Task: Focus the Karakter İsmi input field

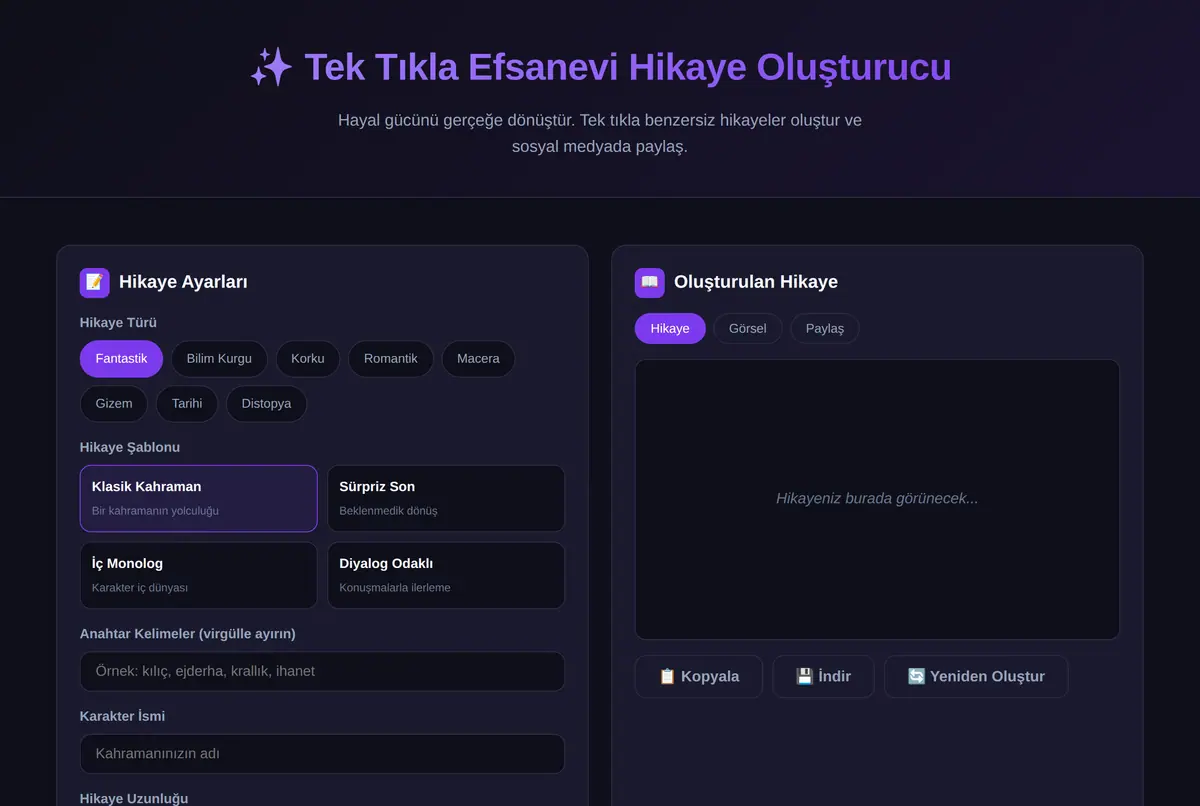Action: click(x=322, y=754)
